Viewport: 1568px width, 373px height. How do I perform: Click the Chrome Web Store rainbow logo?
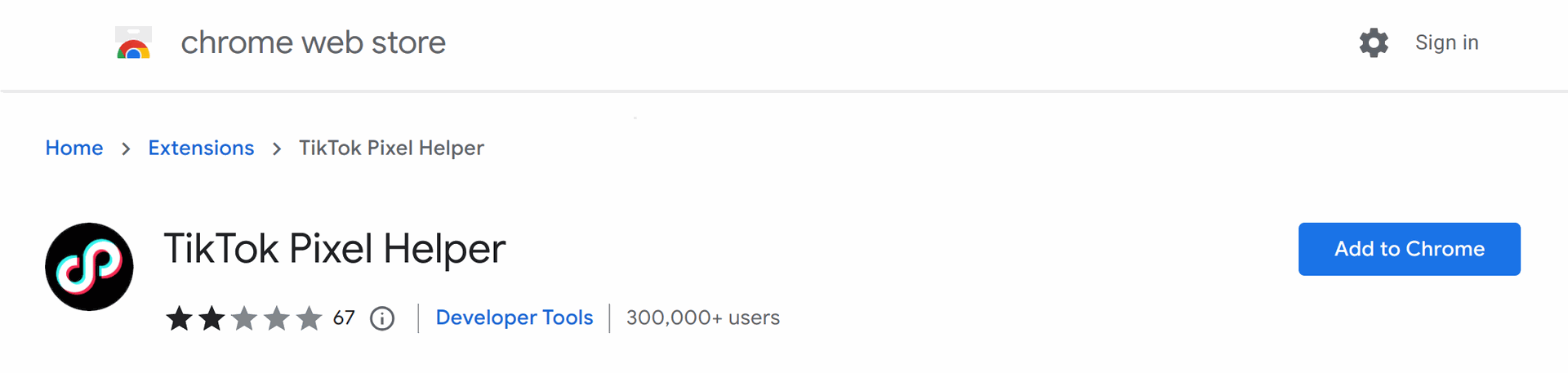click(x=133, y=42)
